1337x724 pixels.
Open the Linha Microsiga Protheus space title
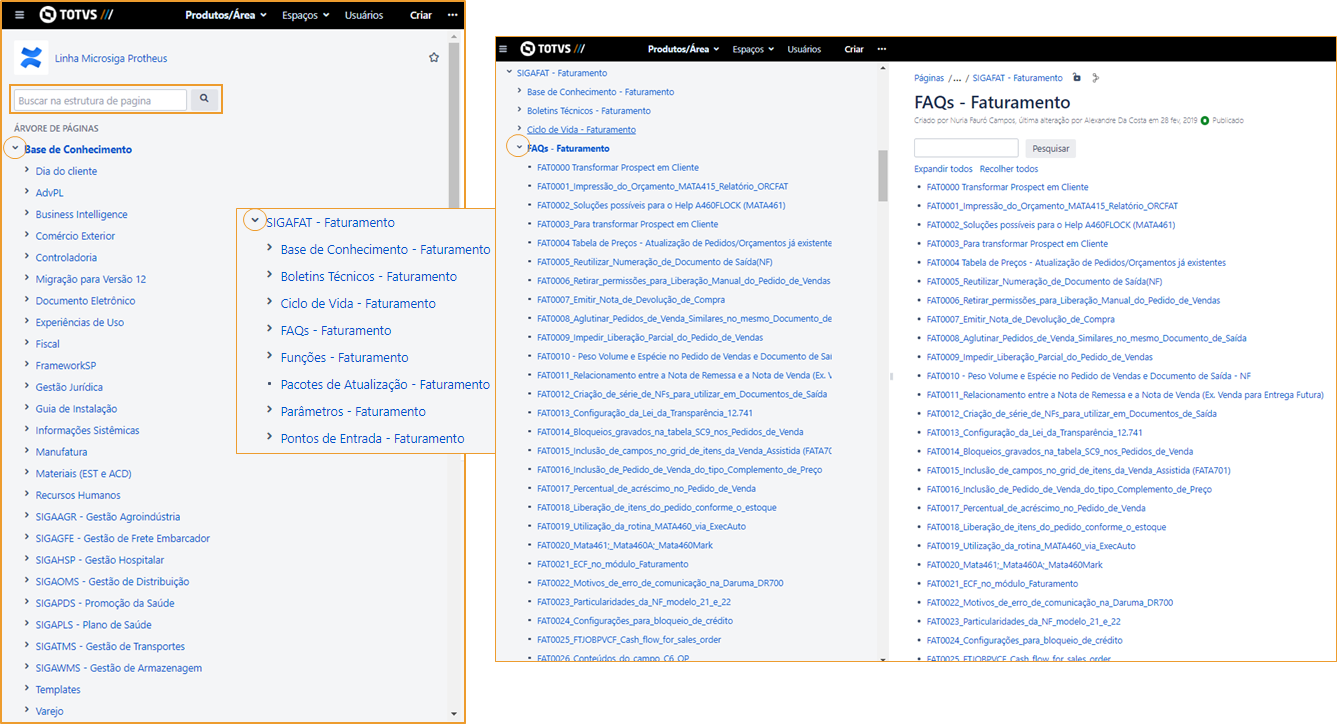click(x=111, y=58)
